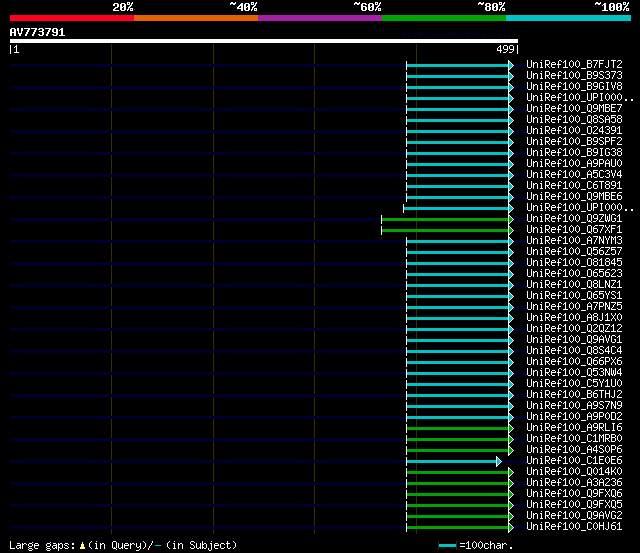Open the UniRef100_Q66PX6 entry
640x553 pixels.
[574, 362]
